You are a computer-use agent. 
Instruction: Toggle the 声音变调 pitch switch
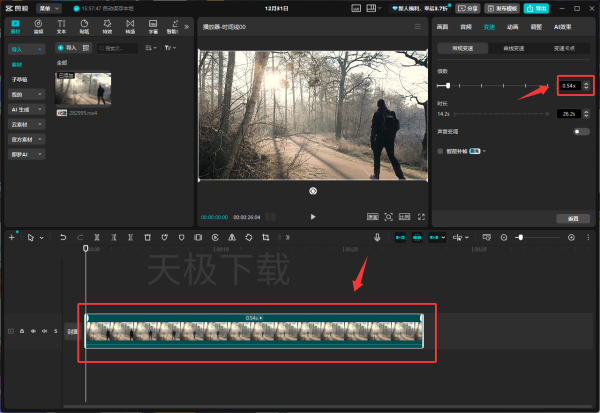[x=581, y=131]
